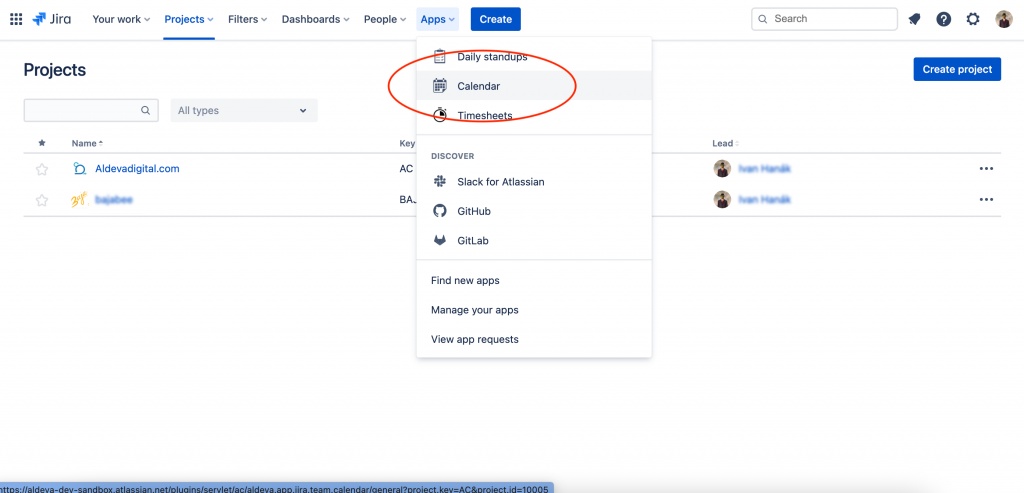This screenshot has width=1024, height=493.
Task: Star the bajabee project
Action: [42, 200]
